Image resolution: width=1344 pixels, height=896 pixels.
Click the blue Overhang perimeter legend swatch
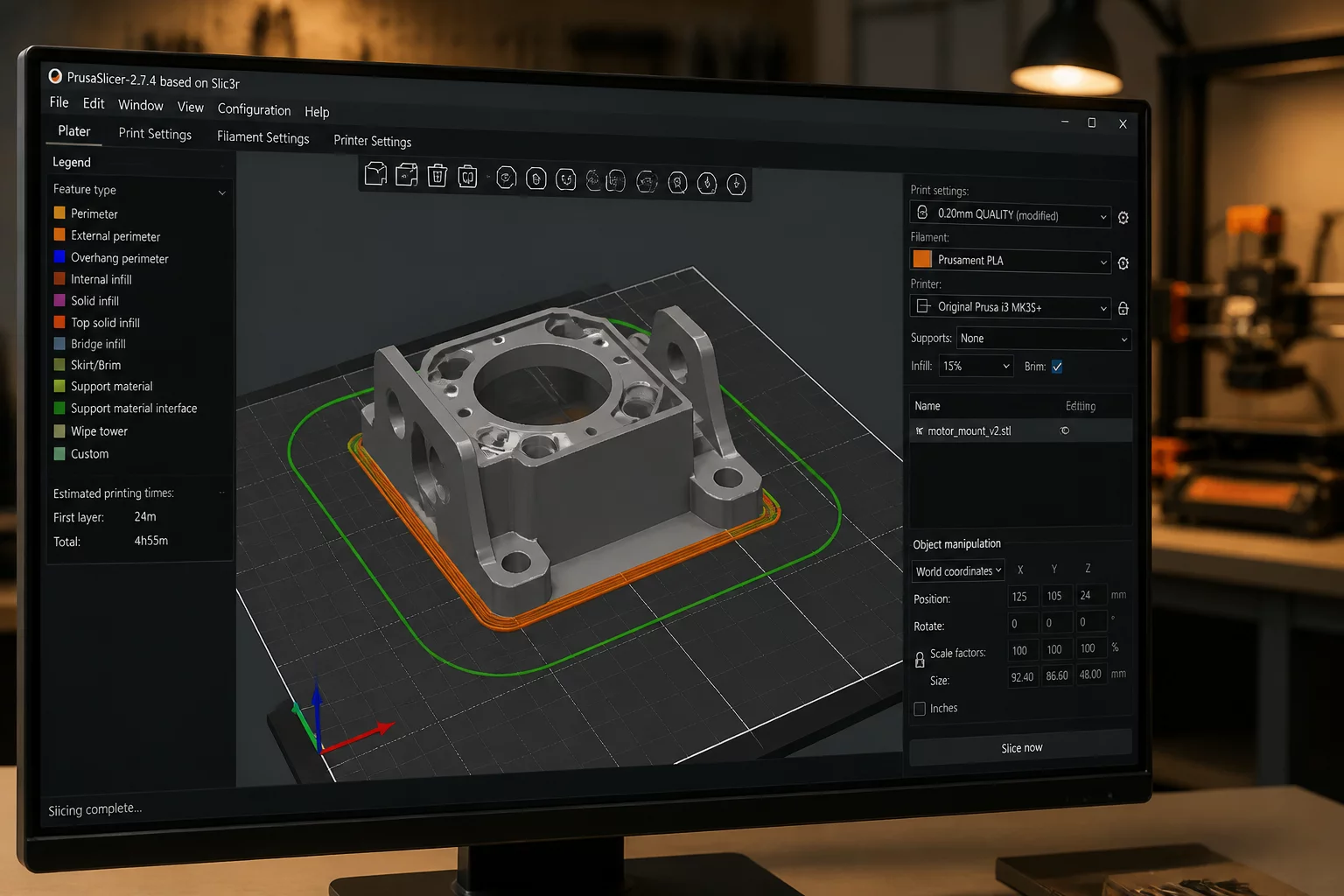point(59,257)
